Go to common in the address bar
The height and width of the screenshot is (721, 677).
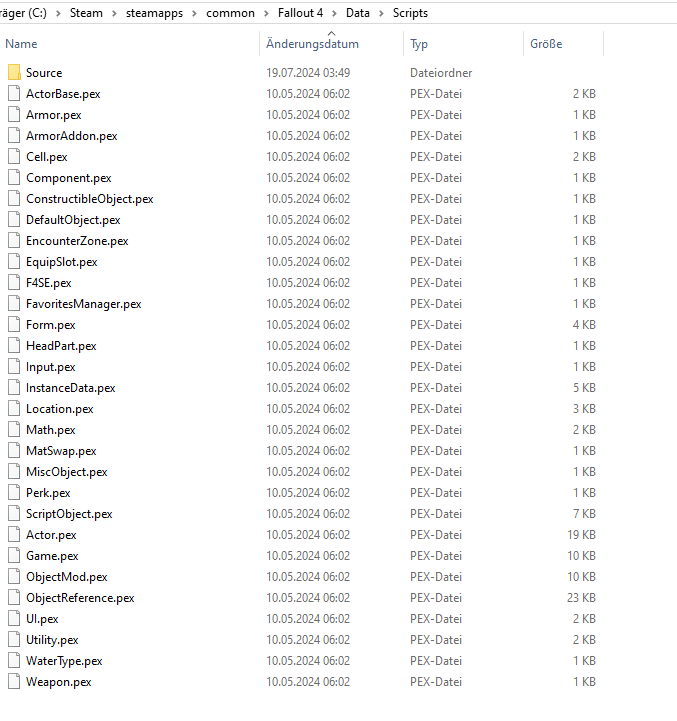(x=230, y=13)
